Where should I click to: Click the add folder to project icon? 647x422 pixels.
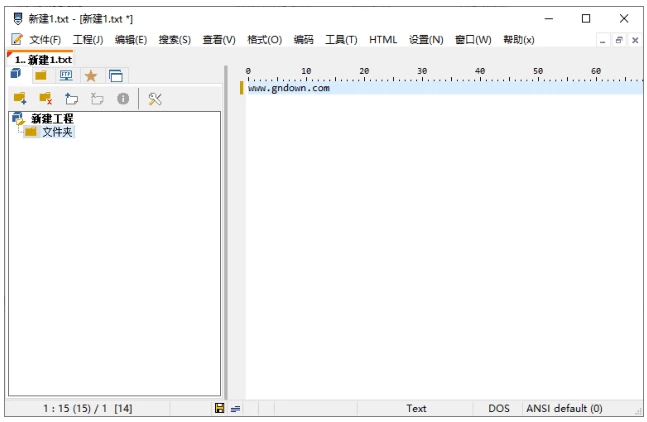pos(19,98)
